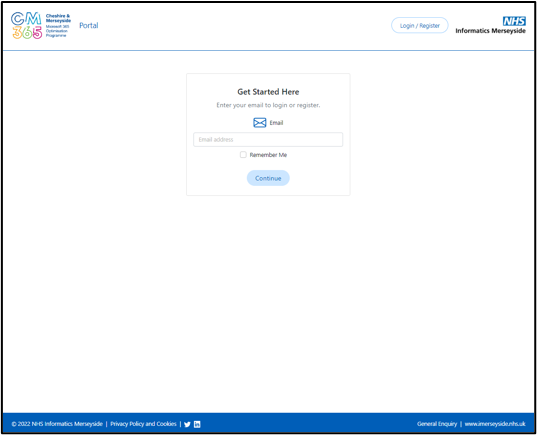537x435 pixels.
Task: Tick the Remember Me checkbox
Action: [243, 155]
